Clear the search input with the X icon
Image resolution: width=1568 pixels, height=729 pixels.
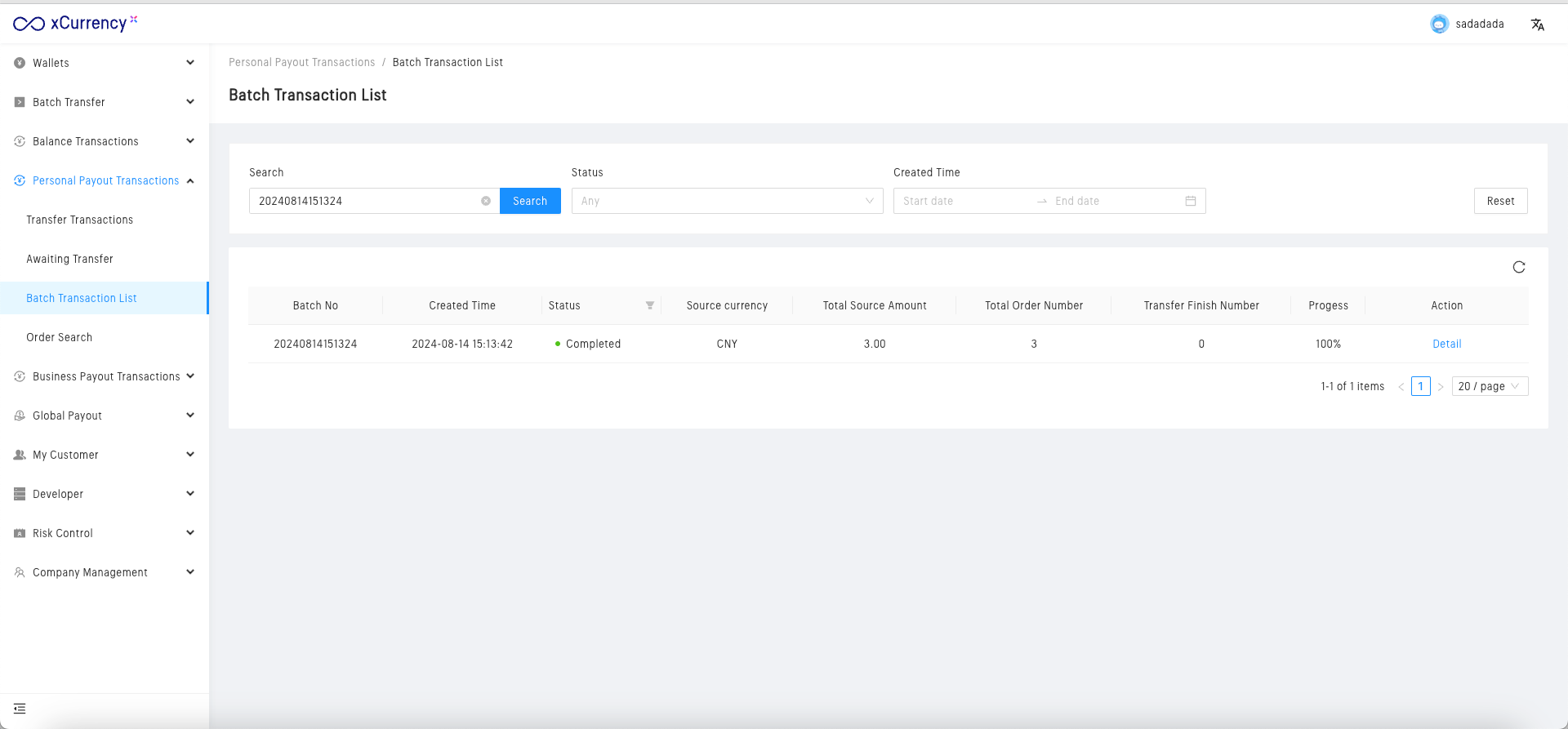pos(486,201)
